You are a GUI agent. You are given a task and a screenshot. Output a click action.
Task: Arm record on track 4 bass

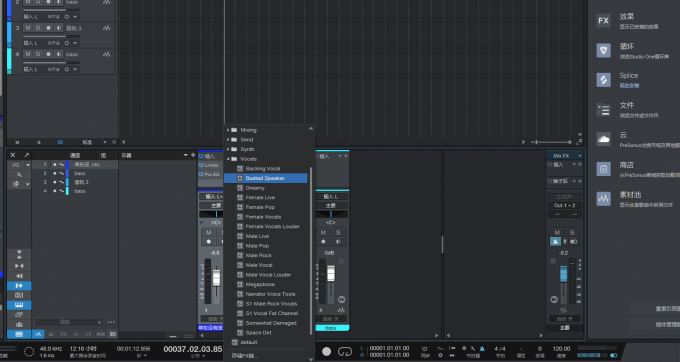click(48, 54)
